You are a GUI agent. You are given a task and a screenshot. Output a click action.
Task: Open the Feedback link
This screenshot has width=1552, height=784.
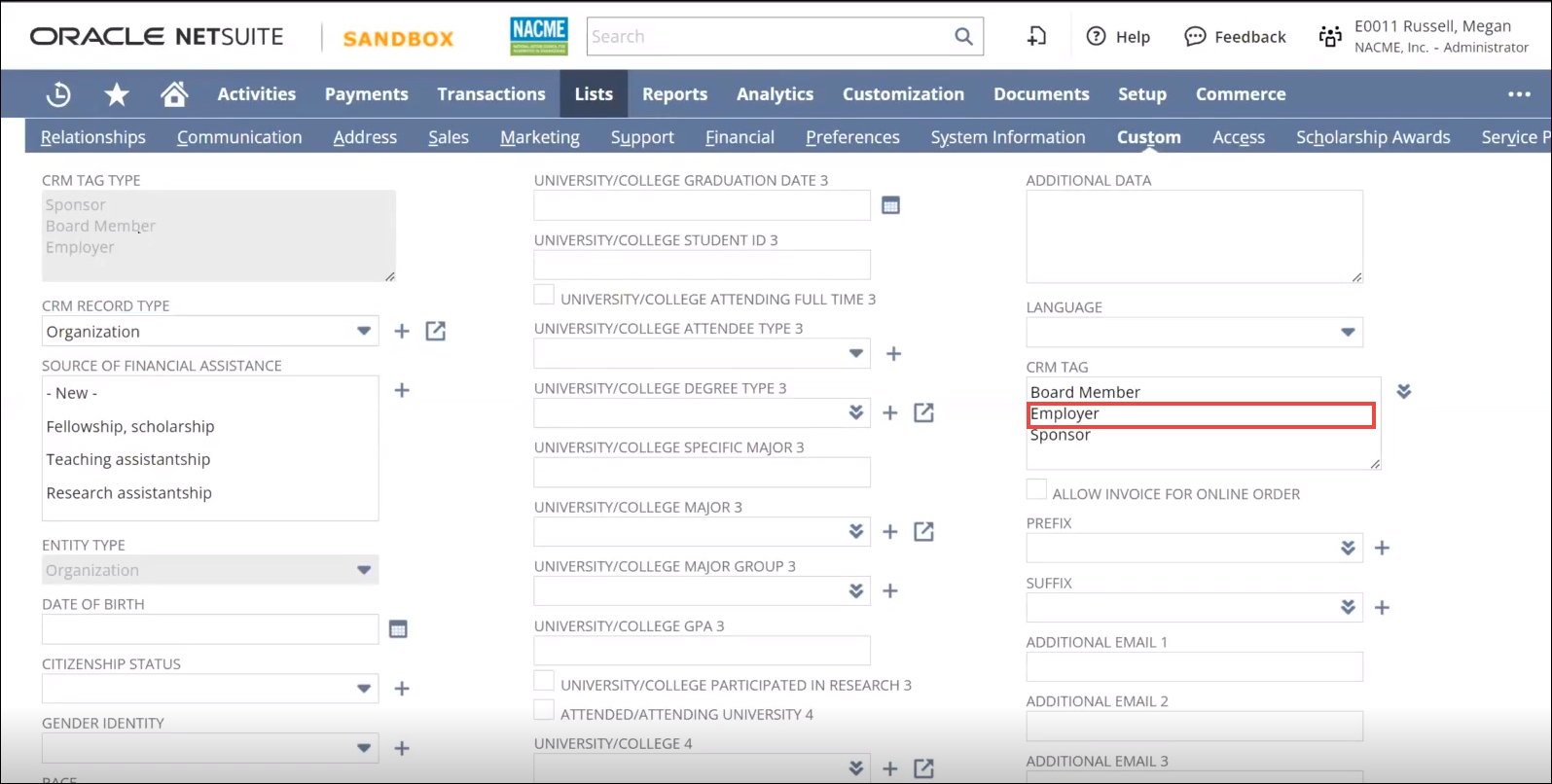tap(1235, 37)
